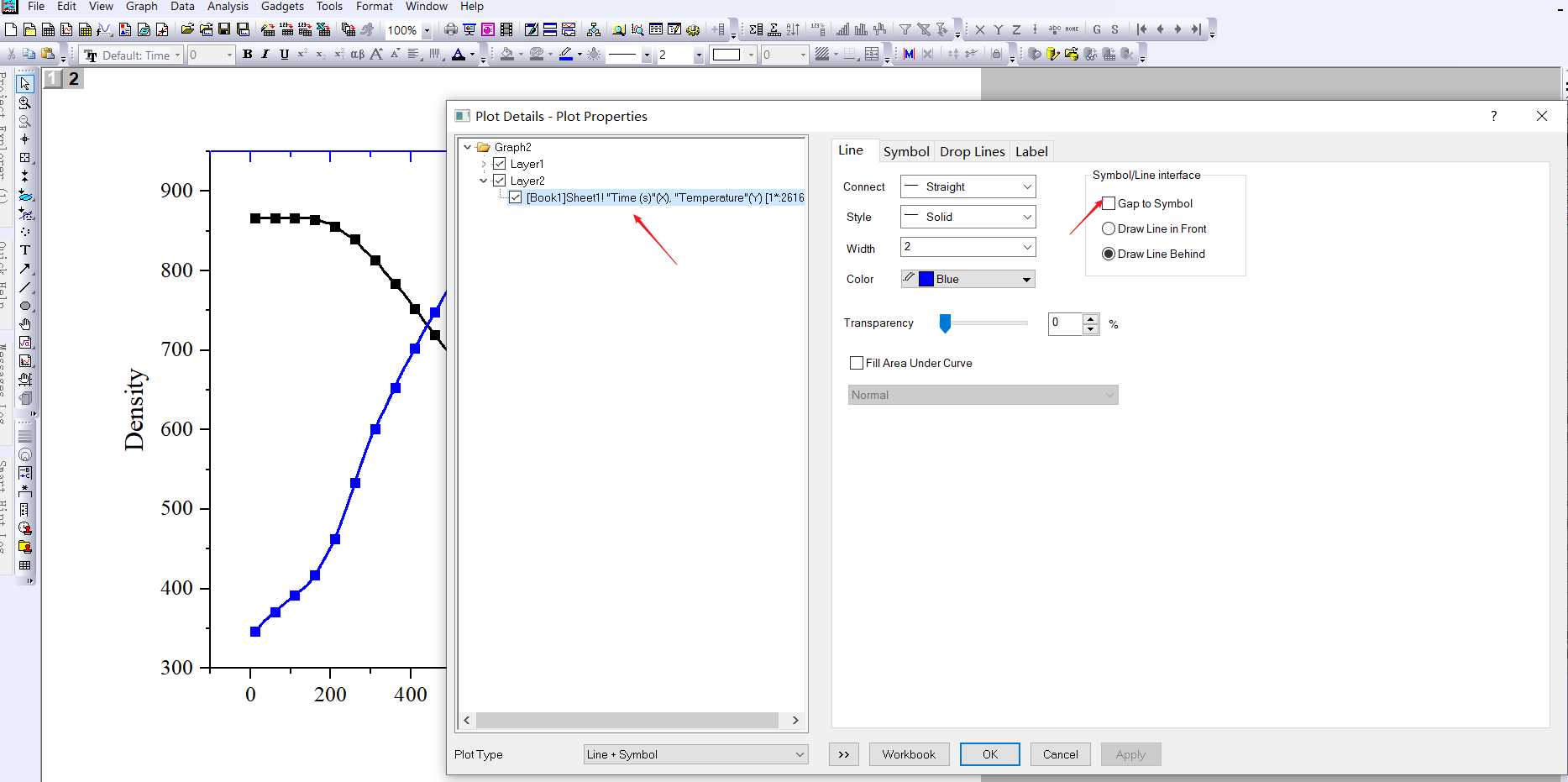The width and height of the screenshot is (1568, 782).
Task: Click the dialog help question mark
Action: [1493, 116]
